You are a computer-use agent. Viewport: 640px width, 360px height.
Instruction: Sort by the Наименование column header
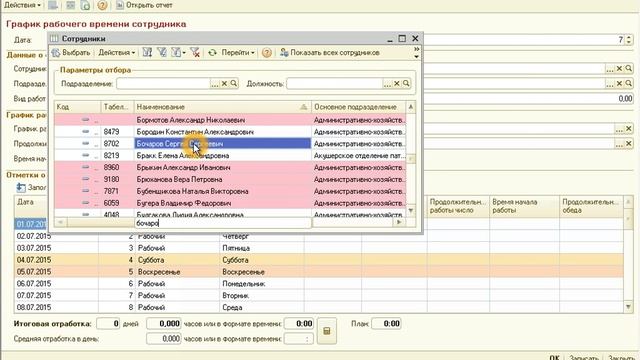[x=222, y=107]
